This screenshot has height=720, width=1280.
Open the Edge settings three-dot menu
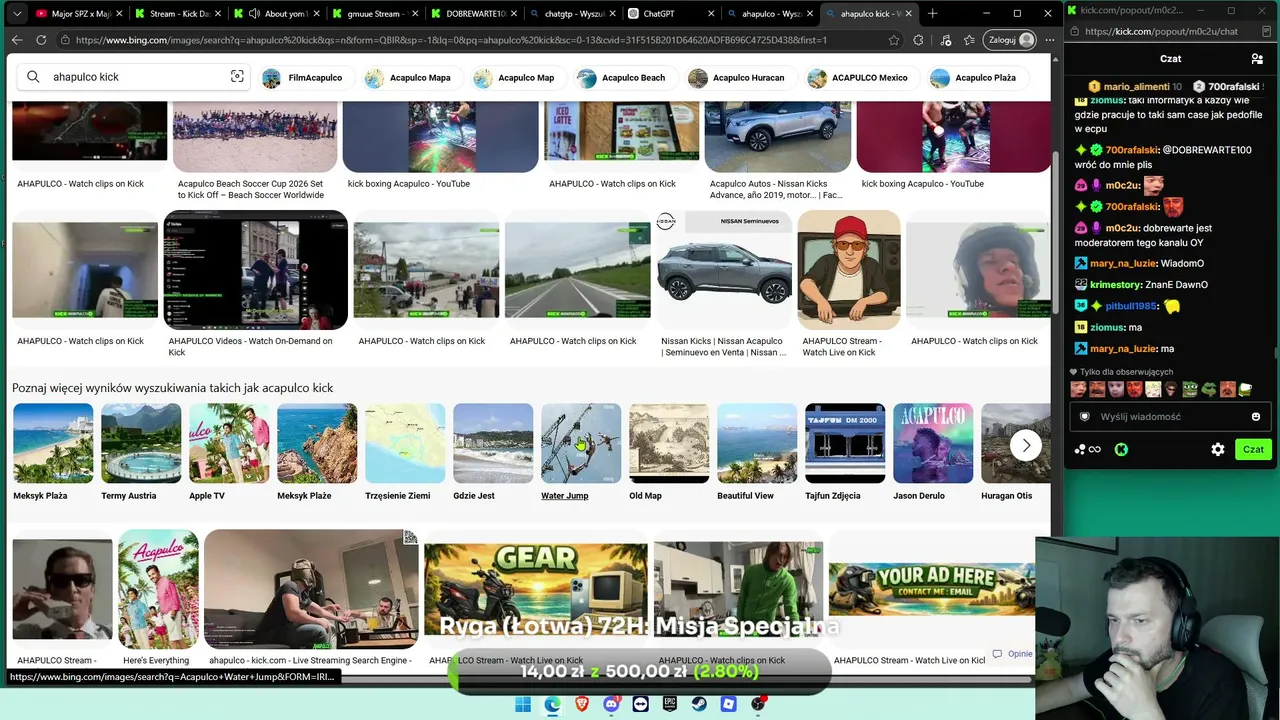point(1049,40)
